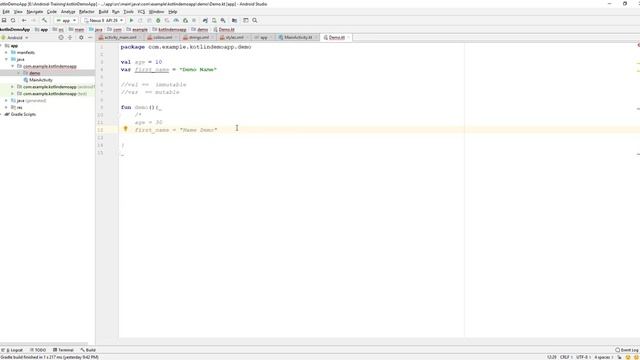Open the Event Log tool window
Image resolution: width=640 pixels, height=360 pixels.
point(627,350)
